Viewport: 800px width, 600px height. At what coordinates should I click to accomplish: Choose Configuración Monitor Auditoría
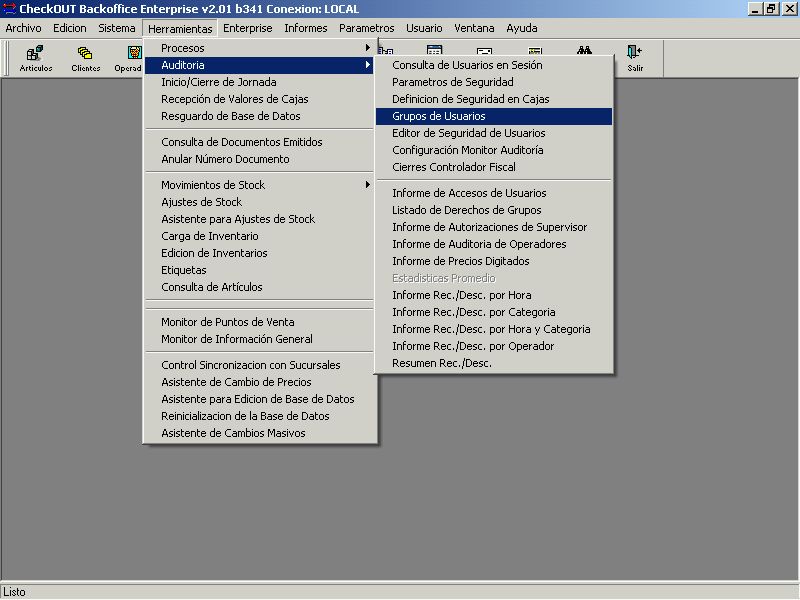coord(494,150)
